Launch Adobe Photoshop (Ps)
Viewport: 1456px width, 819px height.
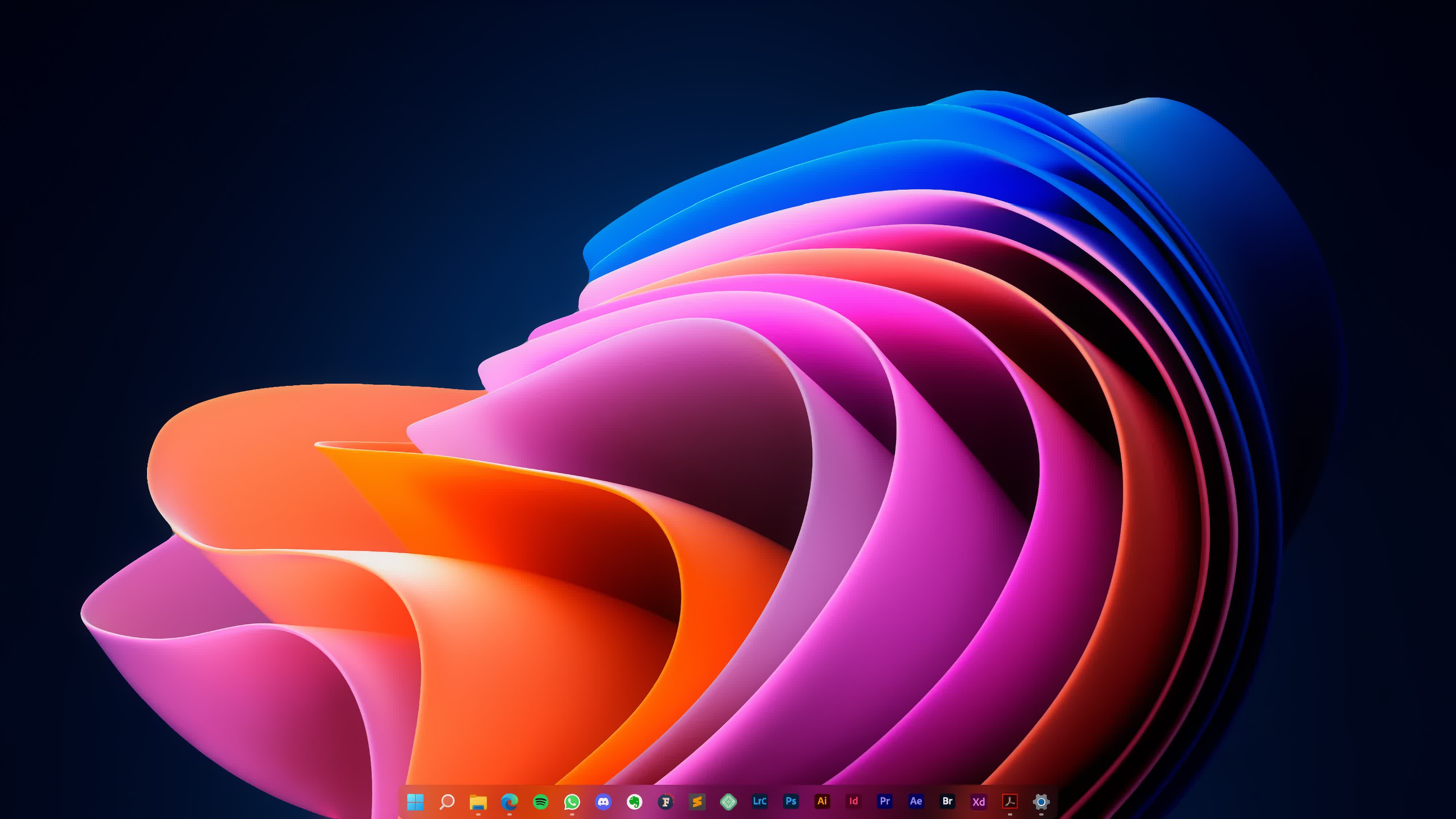pos(791,801)
